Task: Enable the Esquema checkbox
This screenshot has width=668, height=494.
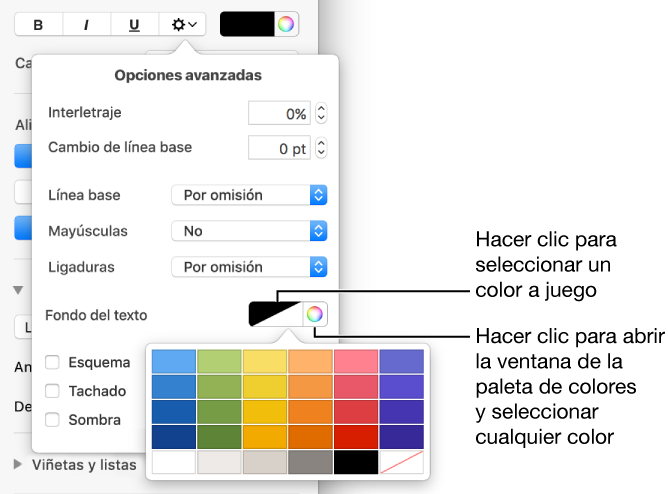Action: point(52,362)
